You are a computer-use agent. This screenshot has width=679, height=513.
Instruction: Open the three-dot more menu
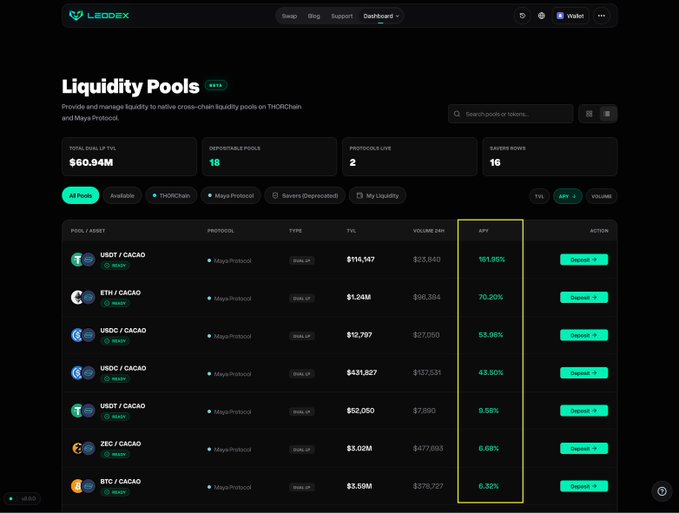click(x=601, y=16)
